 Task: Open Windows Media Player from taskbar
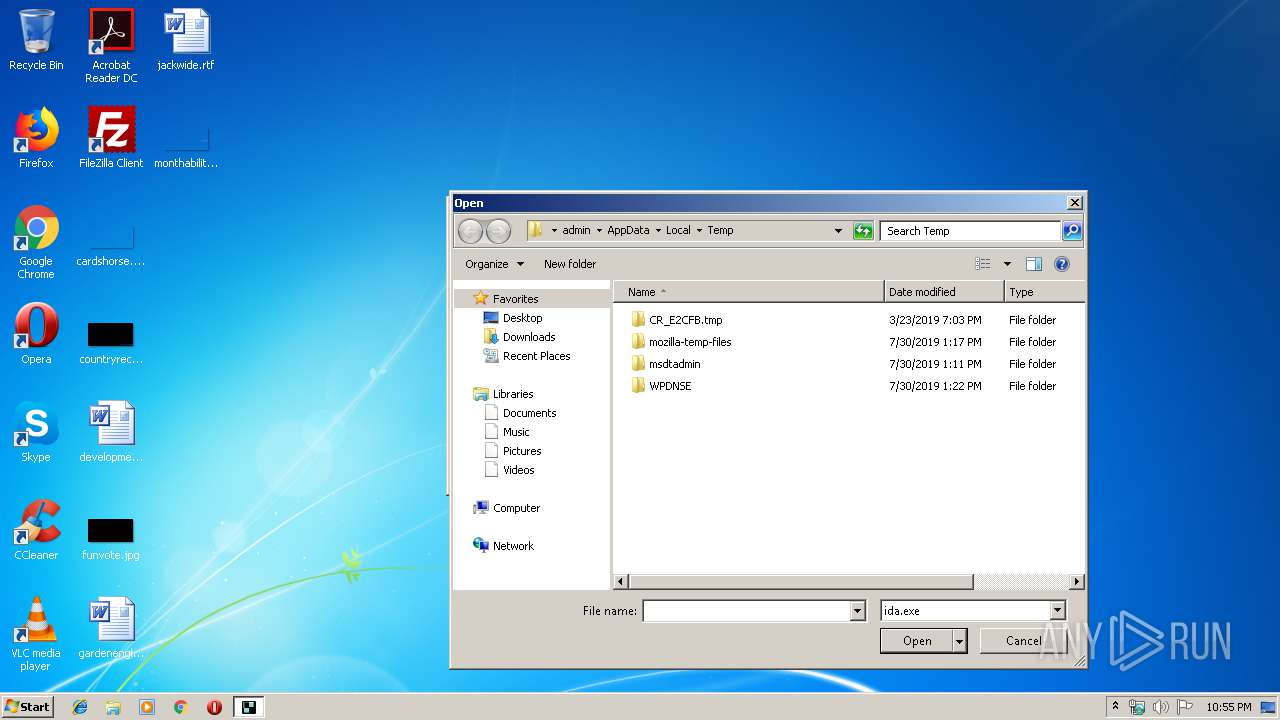pos(147,707)
